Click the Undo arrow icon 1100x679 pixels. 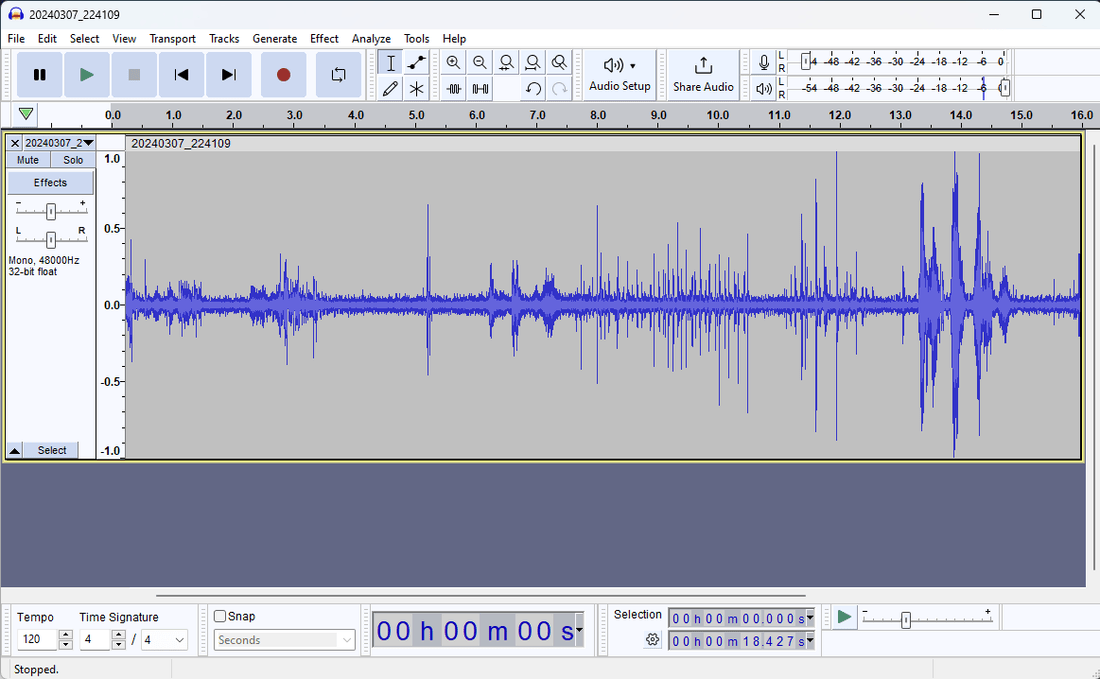coord(533,89)
